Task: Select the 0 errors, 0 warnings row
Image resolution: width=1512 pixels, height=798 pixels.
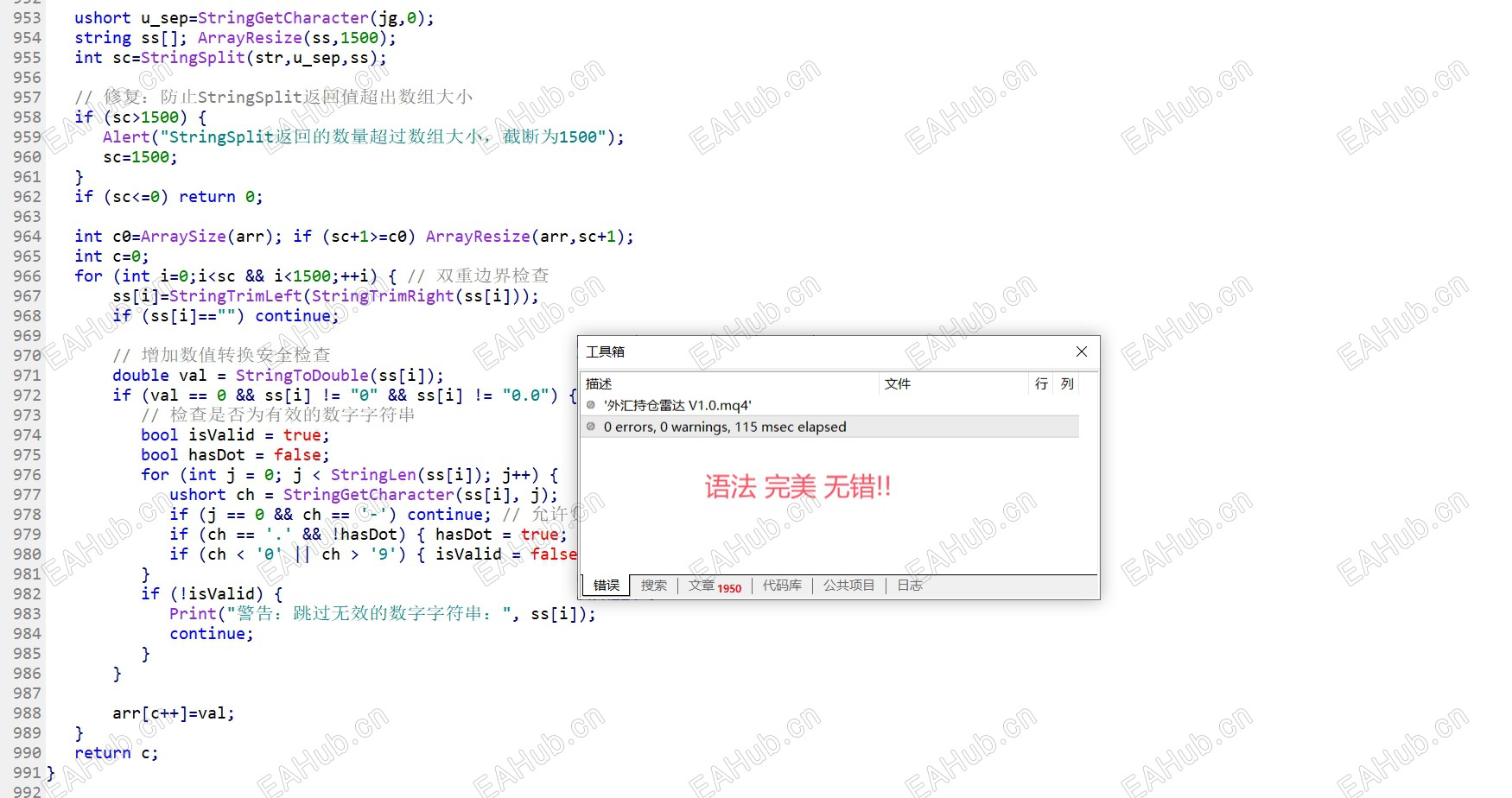Action: point(830,427)
